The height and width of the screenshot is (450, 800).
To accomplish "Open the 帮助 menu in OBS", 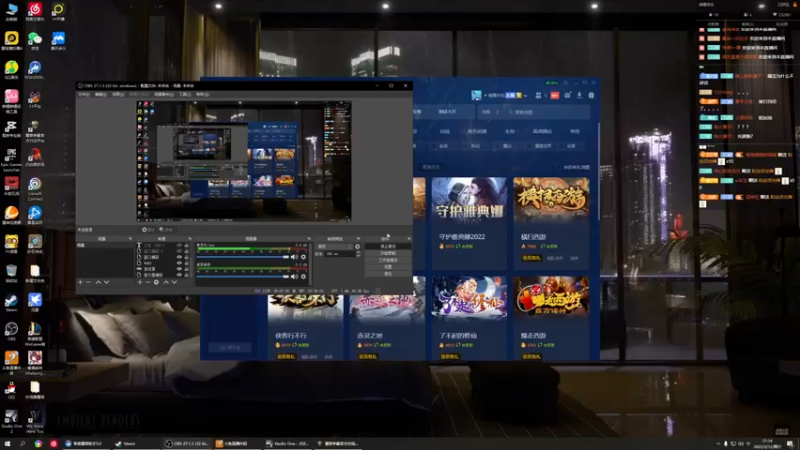I will pyautogui.click(x=202, y=94).
